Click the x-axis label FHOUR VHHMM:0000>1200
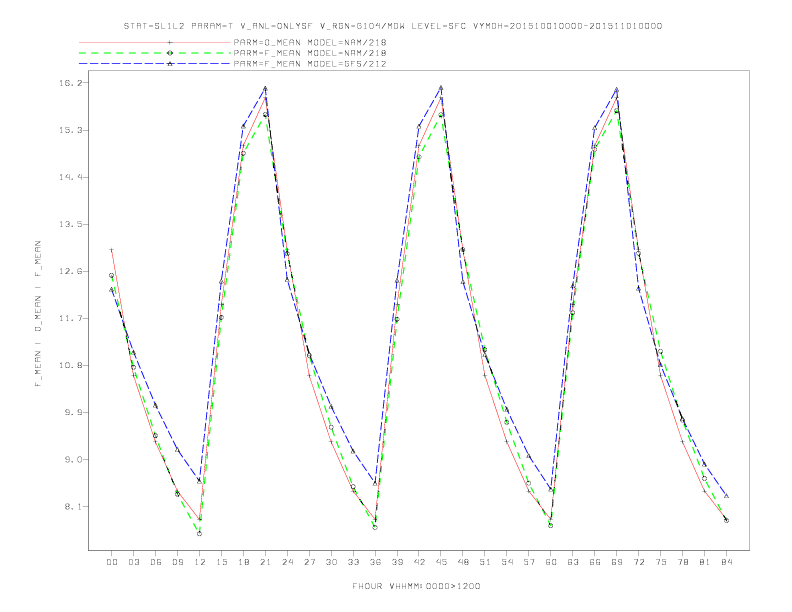The width and height of the screenshot is (792, 612). click(x=416, y=586)
